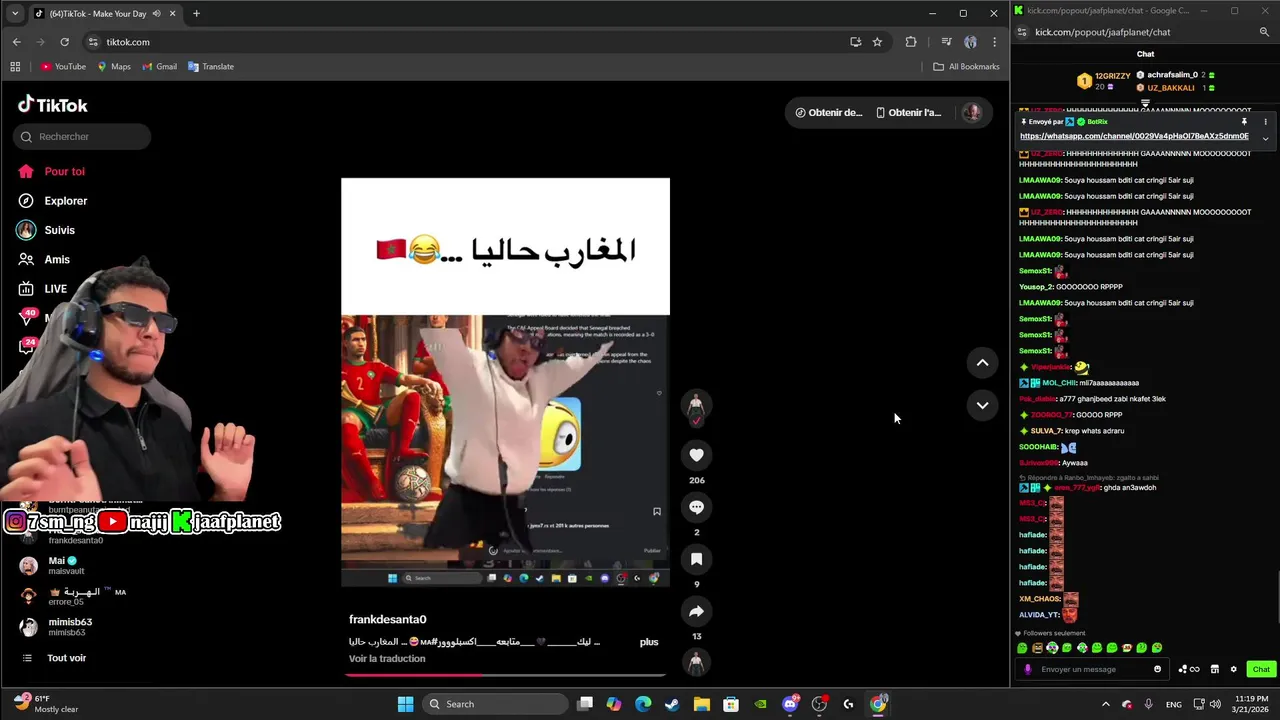The height and width of the screenshot is (720, 1280).
Task: Open creator avatar beside the video
Action: tap(697, 406)
